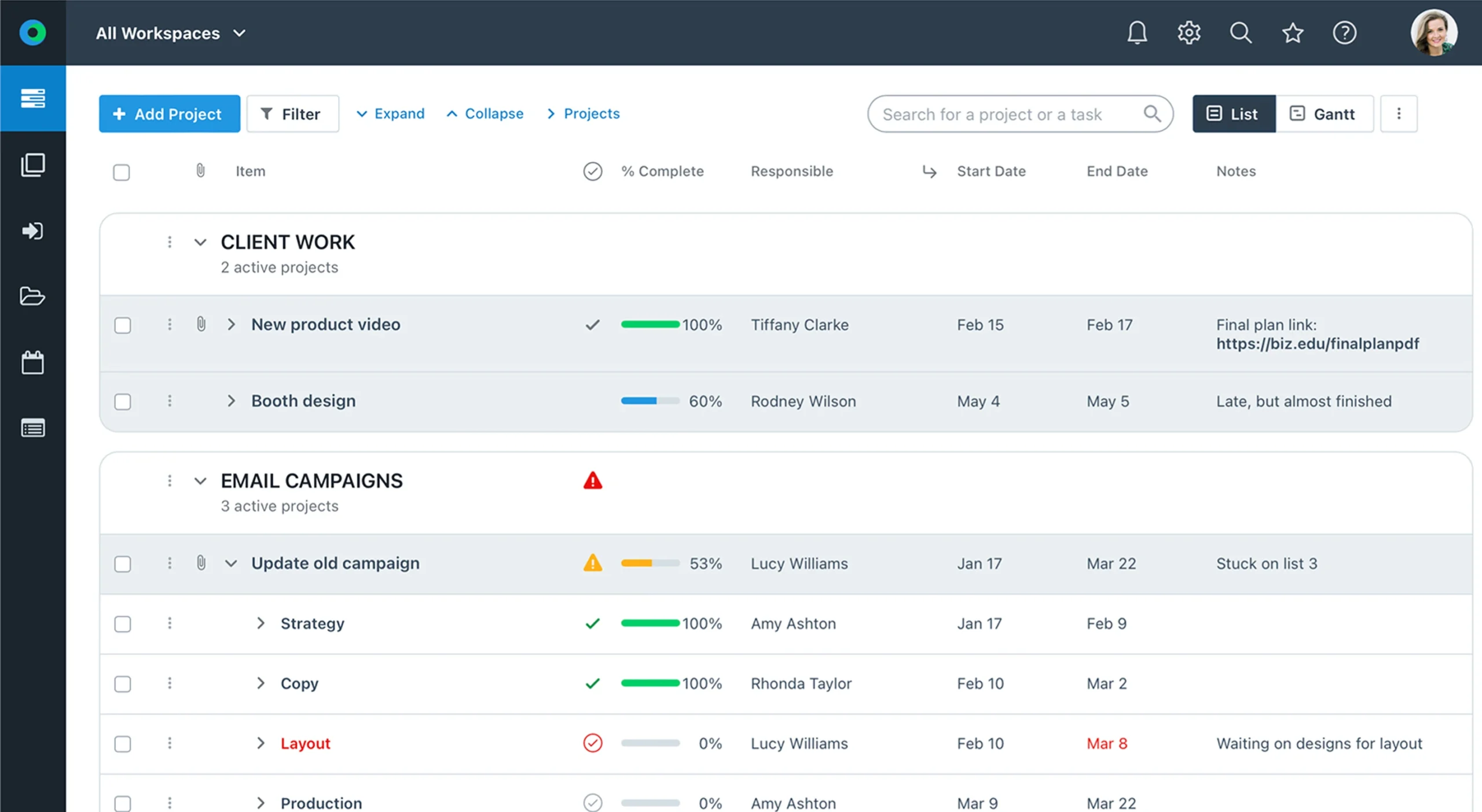
Task: Open the biz.edu final plan link
Action: pos(1317,344)
